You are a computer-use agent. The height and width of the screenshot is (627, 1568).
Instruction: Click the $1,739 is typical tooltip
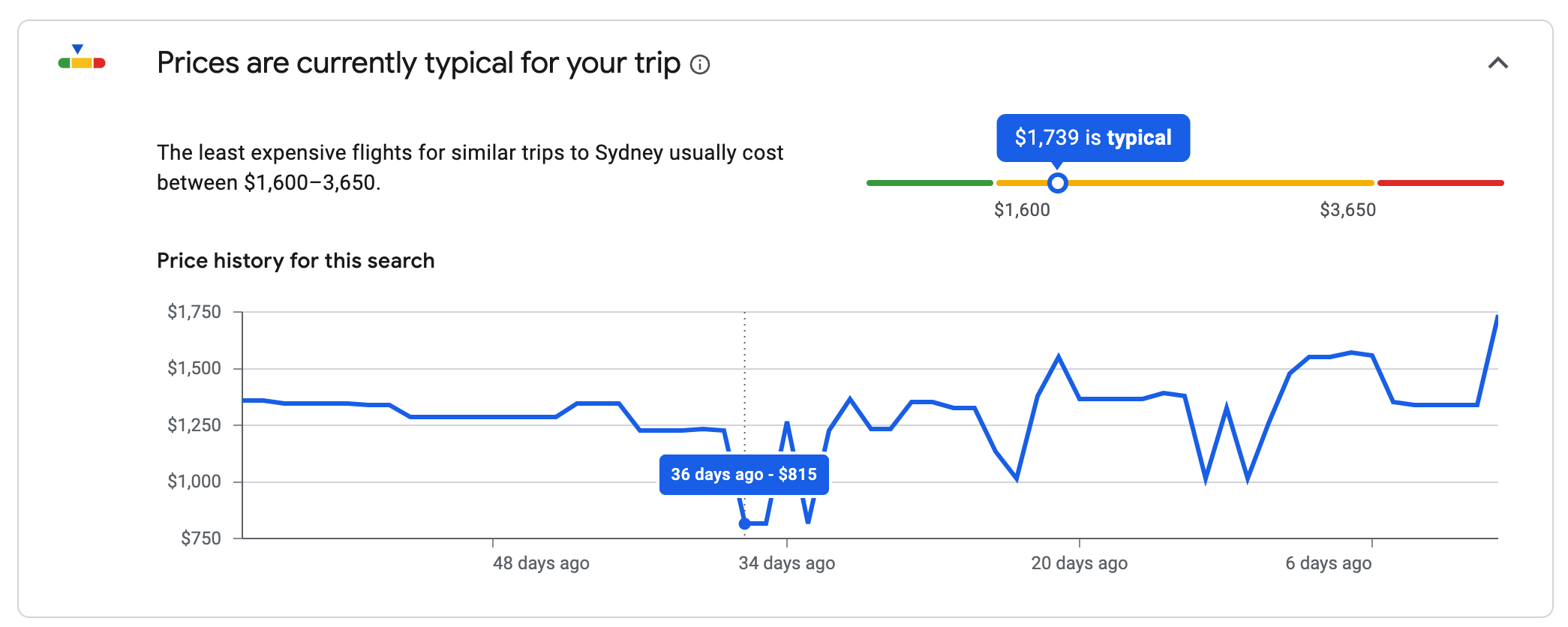[1093, 138]
